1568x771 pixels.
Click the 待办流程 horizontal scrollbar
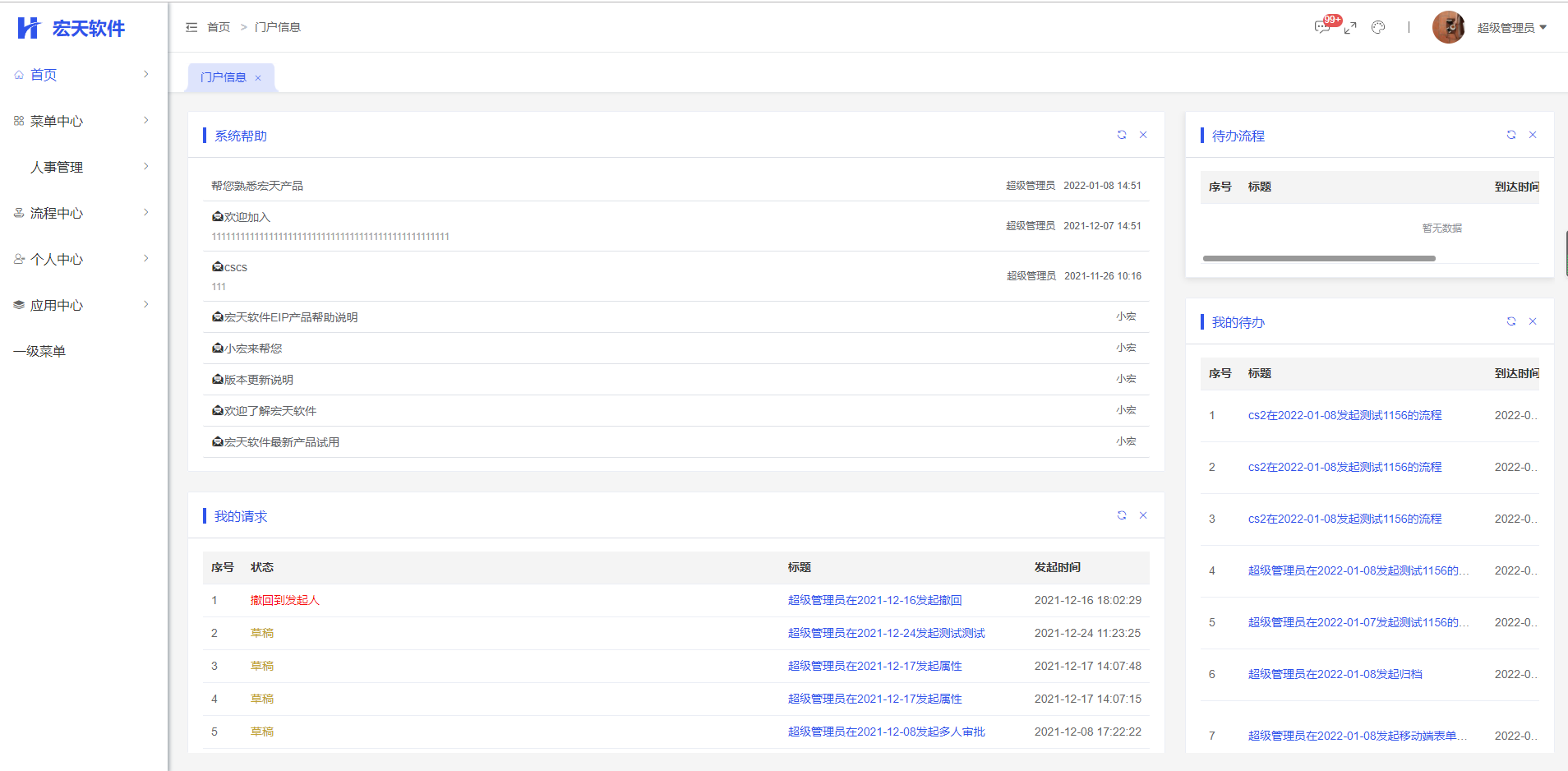[1319, 258]
